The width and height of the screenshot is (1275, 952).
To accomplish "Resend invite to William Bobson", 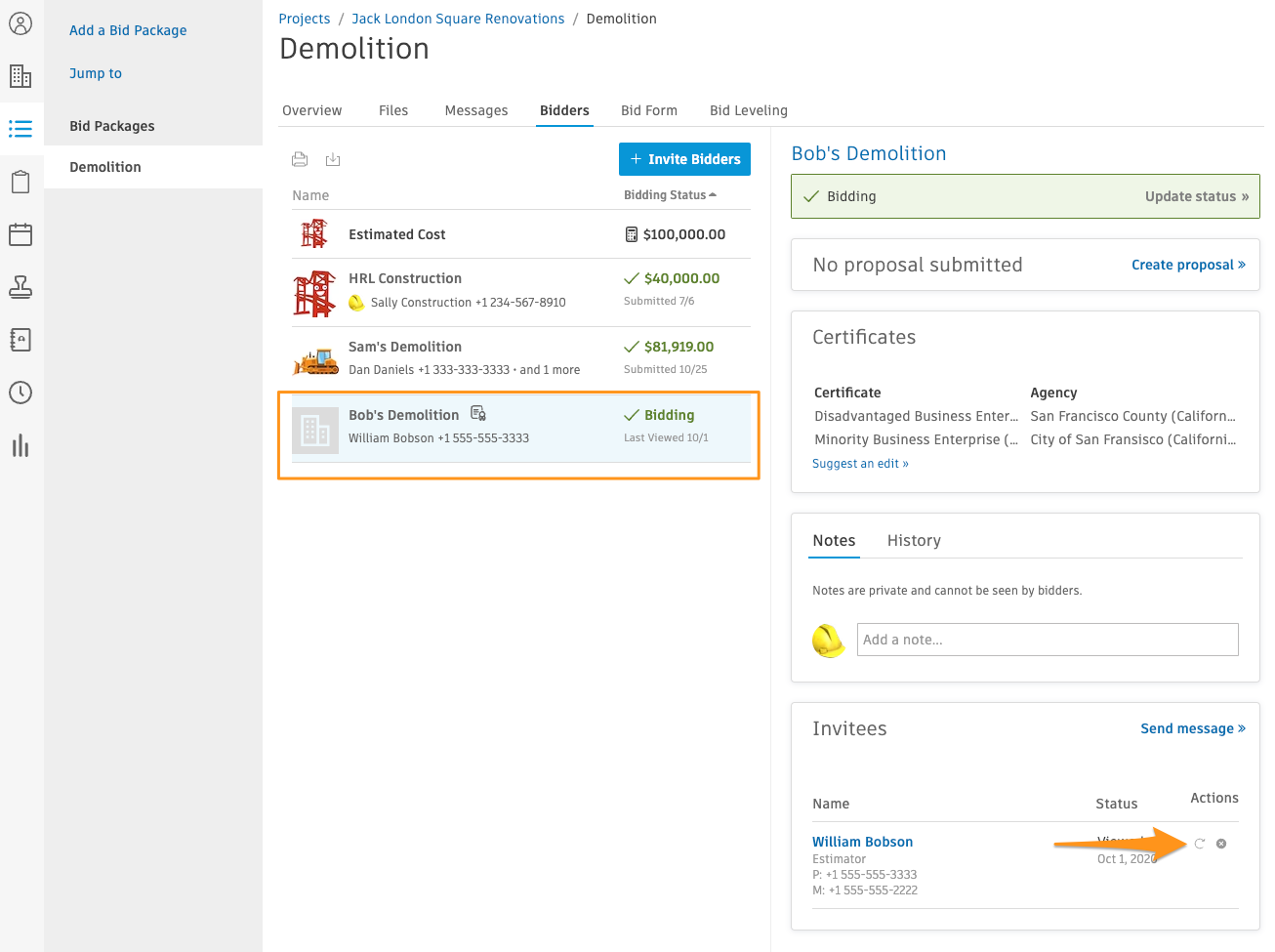I will tap(1200, 843).
